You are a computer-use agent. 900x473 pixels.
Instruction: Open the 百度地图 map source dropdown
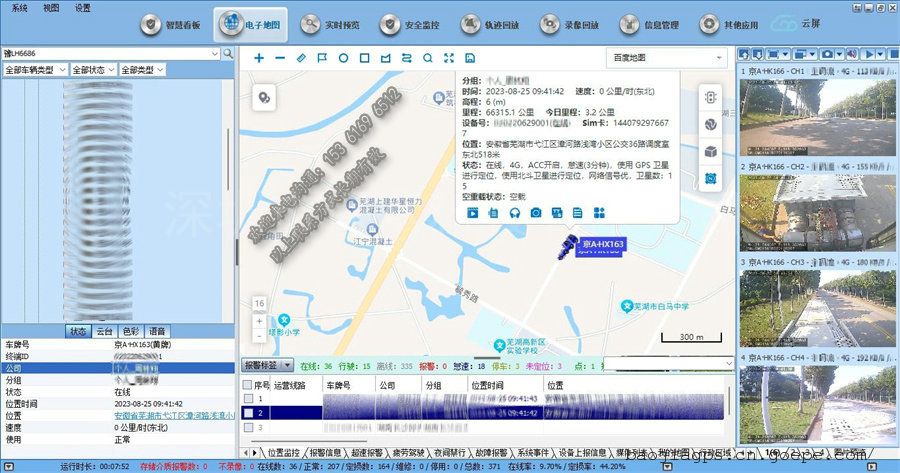[665, 58]
